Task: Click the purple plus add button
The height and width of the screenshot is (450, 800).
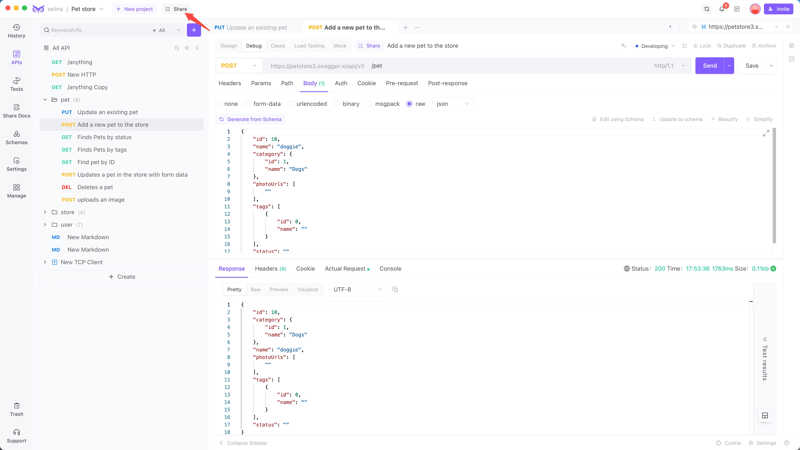Action: tap(194, 30)
